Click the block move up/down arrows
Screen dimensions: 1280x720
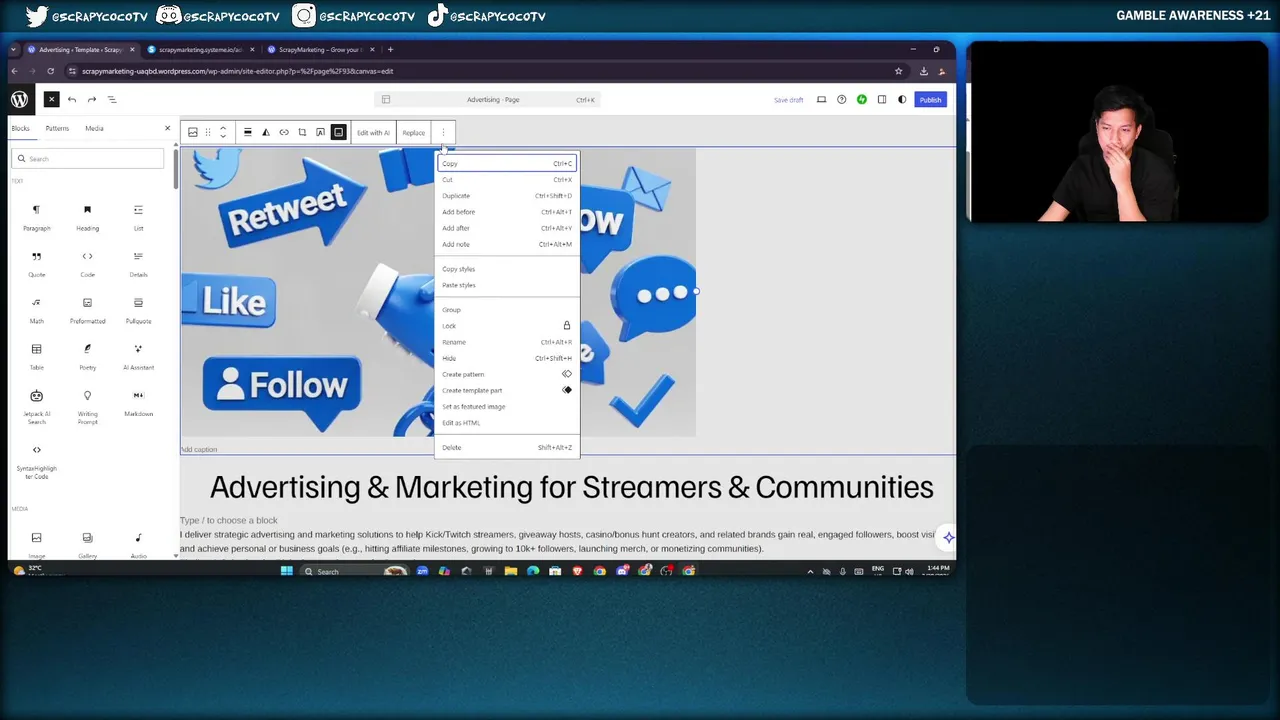(223, 132)
